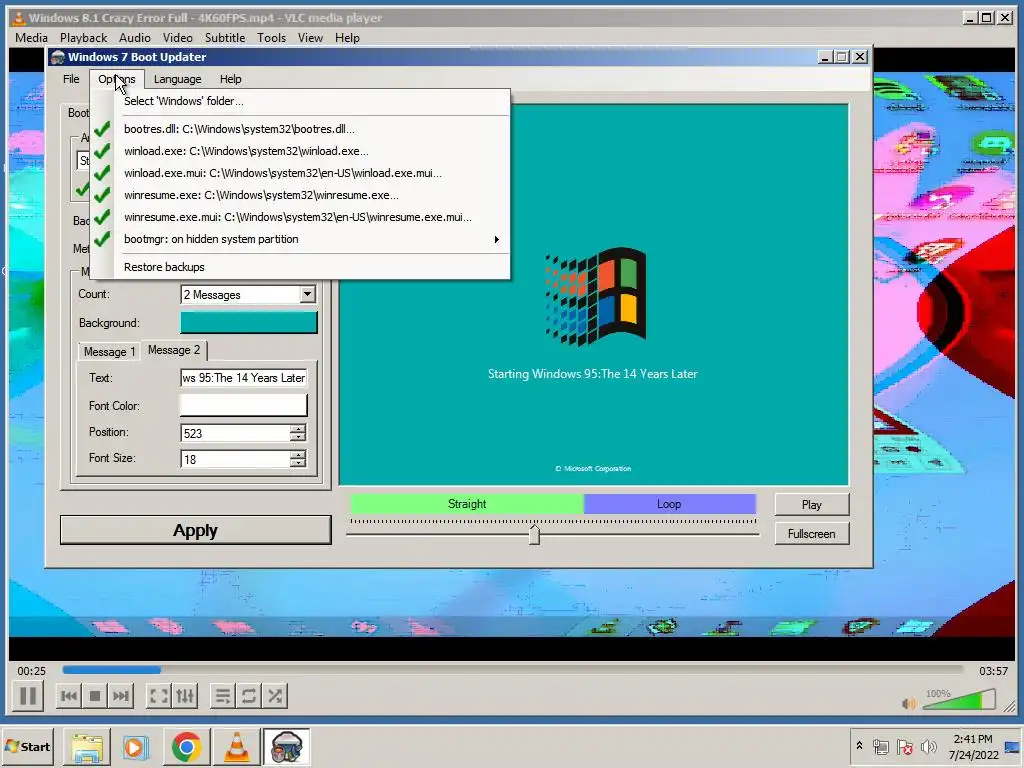Open Windows Media Player taskbar icon

136,746
